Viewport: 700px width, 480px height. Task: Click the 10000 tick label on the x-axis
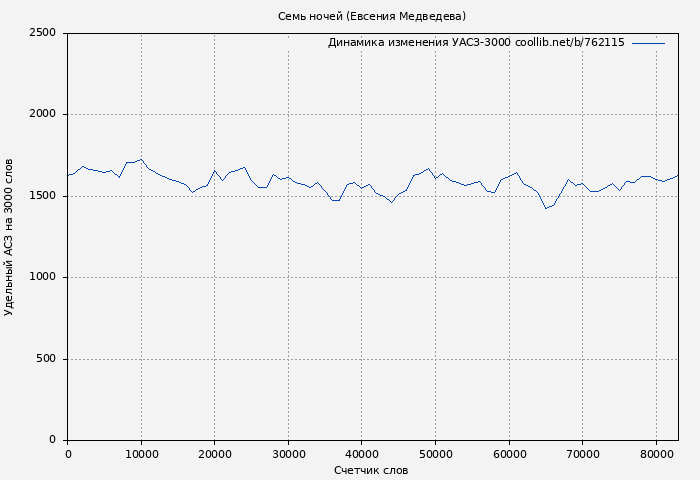(x=141, y=455)
